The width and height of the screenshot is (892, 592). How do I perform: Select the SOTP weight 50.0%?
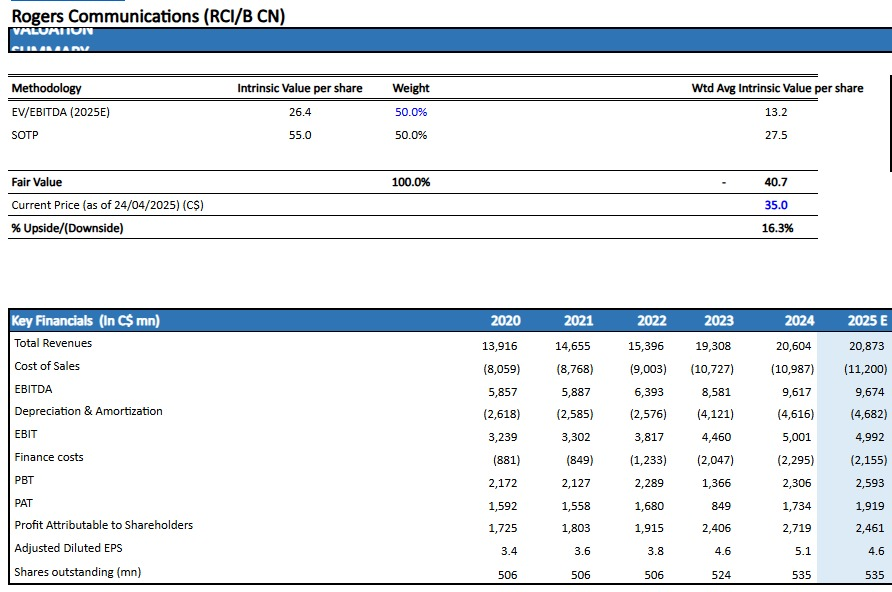point(411,135)
